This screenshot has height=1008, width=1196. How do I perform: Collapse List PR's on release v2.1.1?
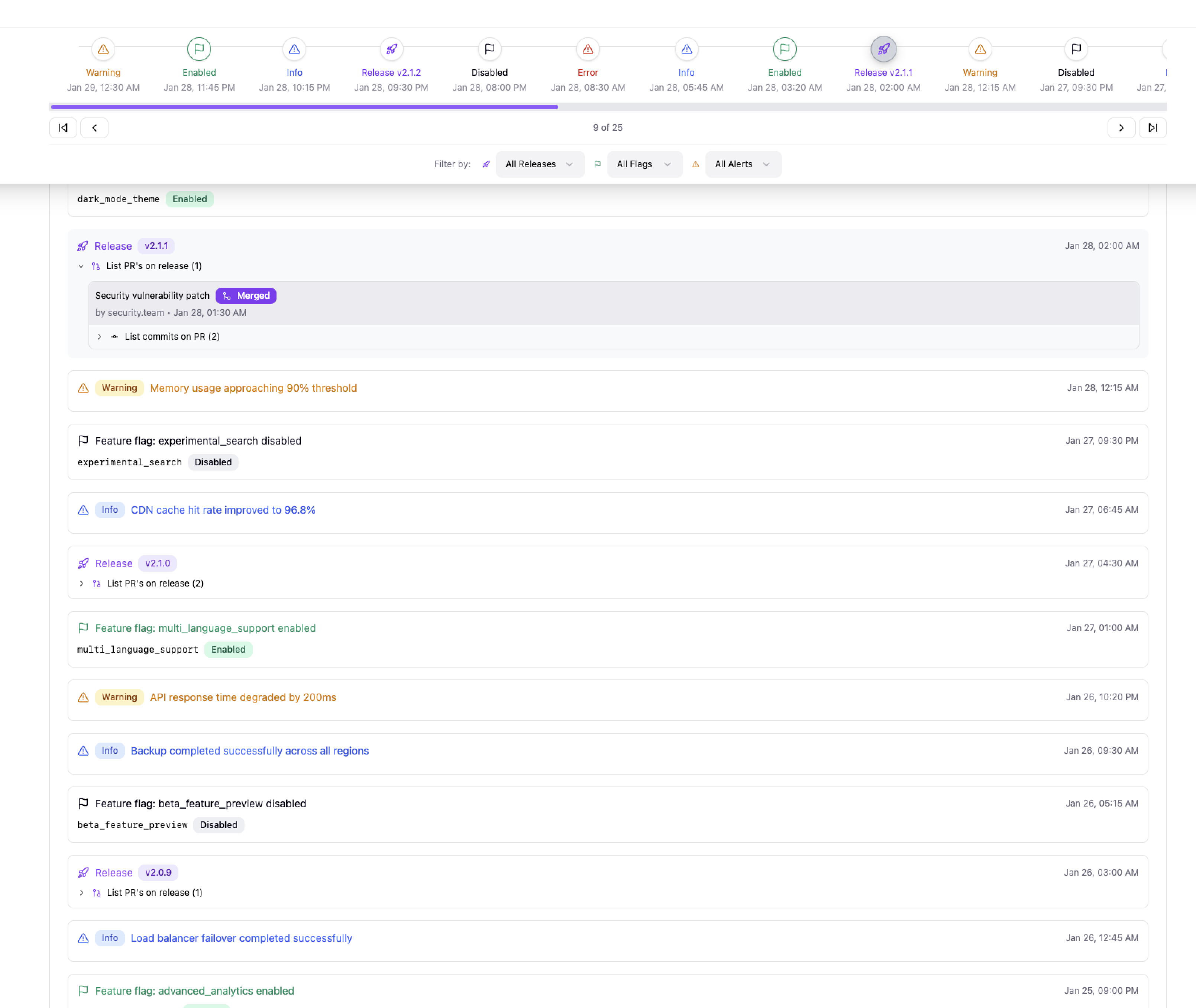[x=81, y=266]
